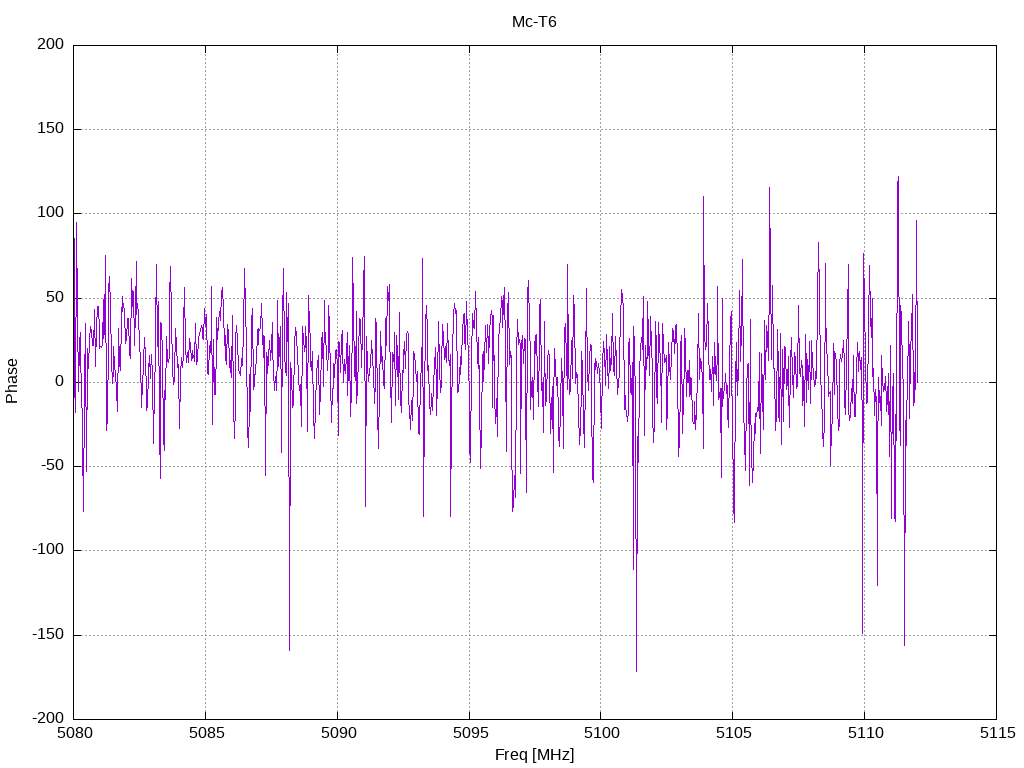Click the y-axis tick label -200
This screenshot has height=768, width=1024.
click(x=48, y=718)
